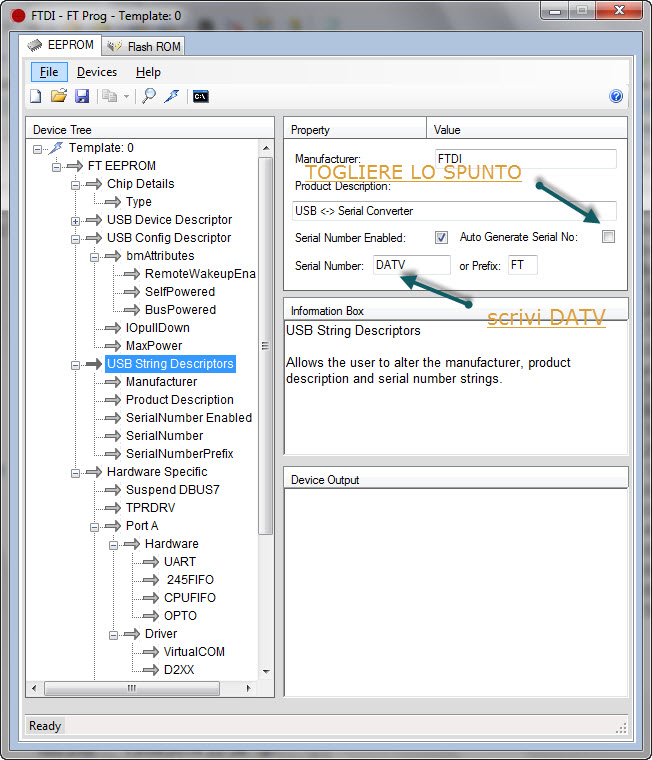Select the SerialNumber Enabled tree item
The height and width of the screenshot is (760, 652).
point(189,417)
